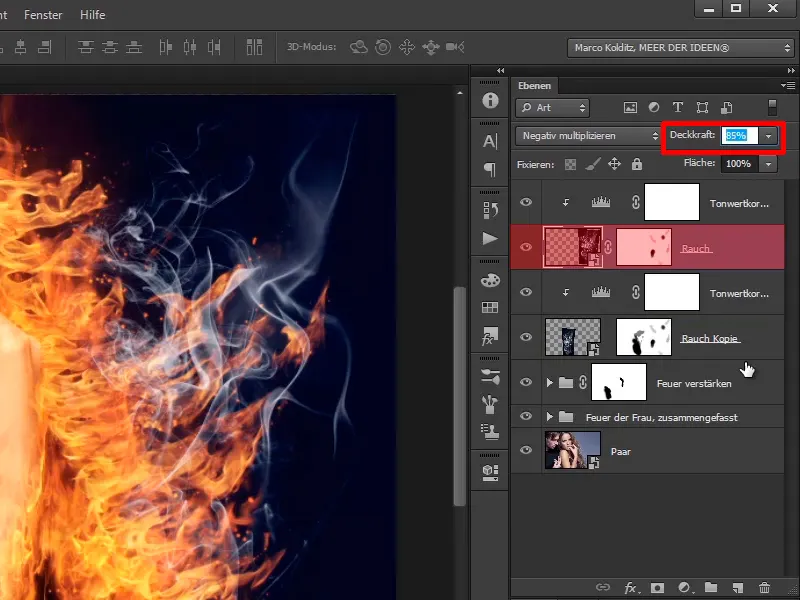Open the Swatches grid panel icon
Viewport: 800px width, 600px height.
(490, 307)
